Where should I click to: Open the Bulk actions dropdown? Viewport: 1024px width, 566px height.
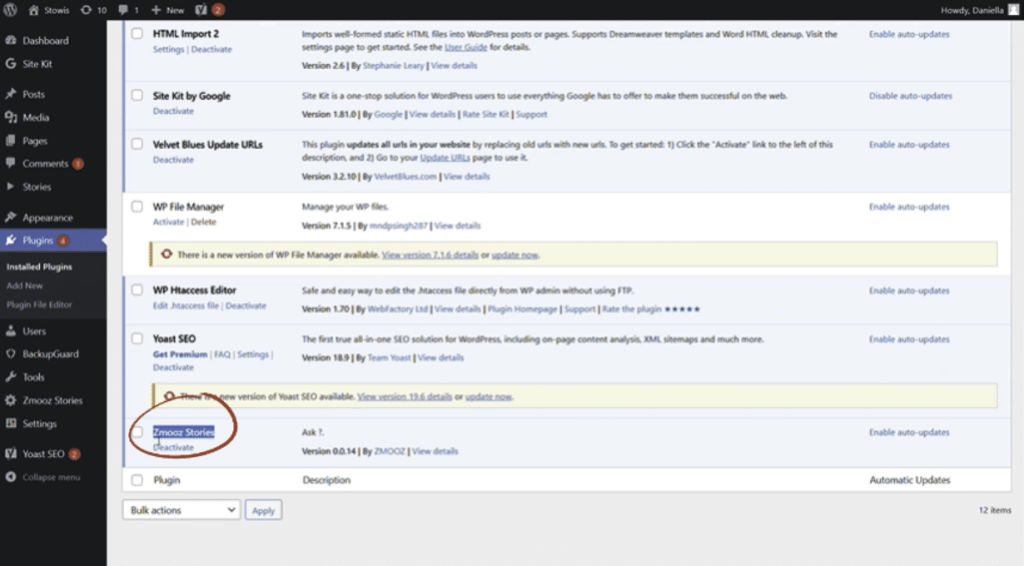pyautogui.click(x=181, y=510)
